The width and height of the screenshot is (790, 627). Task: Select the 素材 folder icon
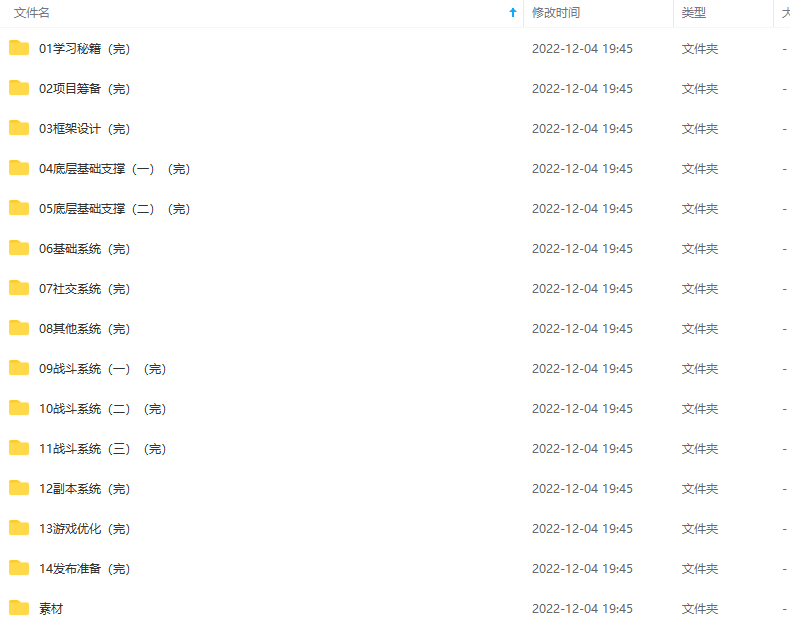[19, 608]
